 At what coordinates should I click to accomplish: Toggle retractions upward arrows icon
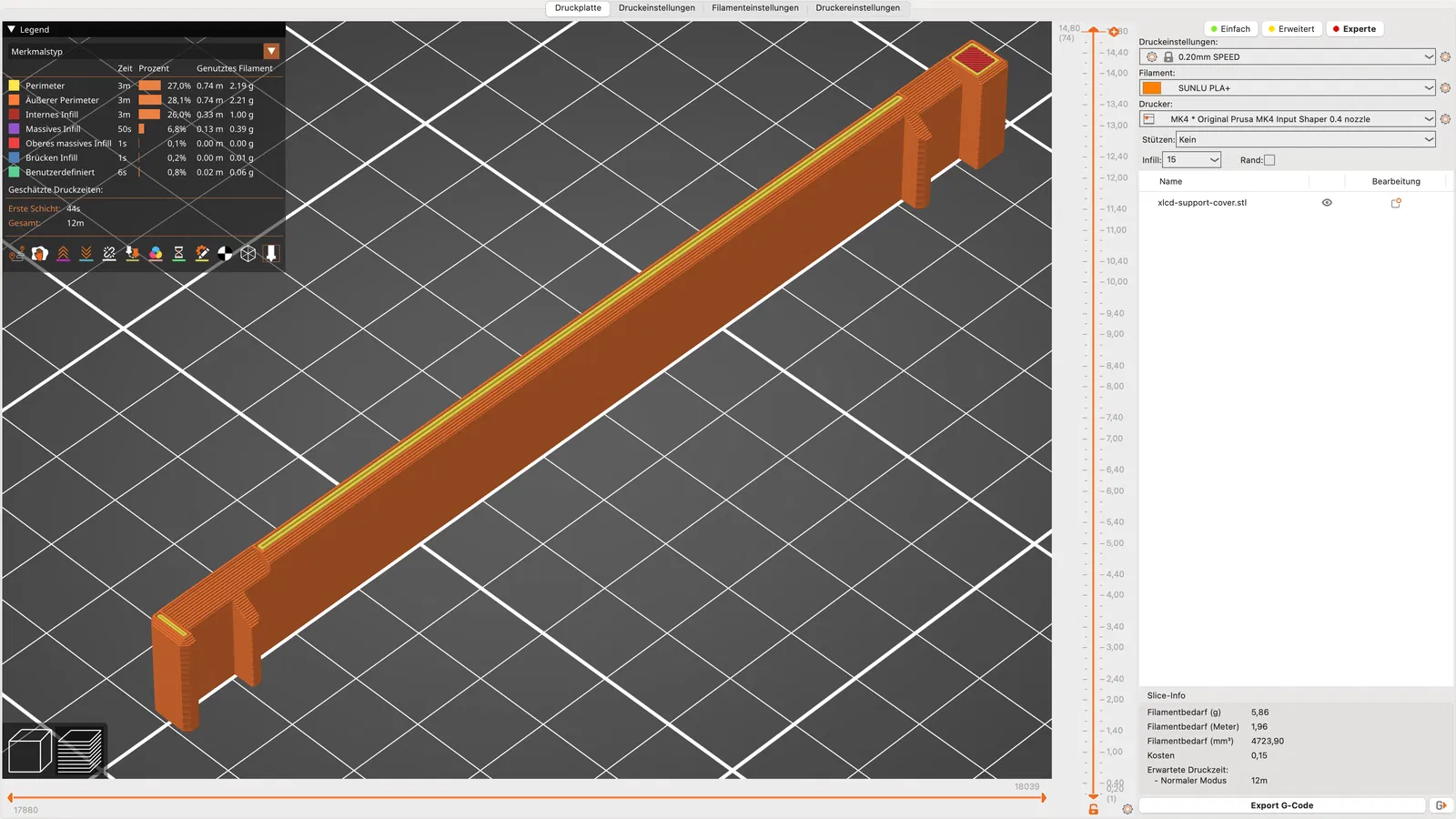63,254
